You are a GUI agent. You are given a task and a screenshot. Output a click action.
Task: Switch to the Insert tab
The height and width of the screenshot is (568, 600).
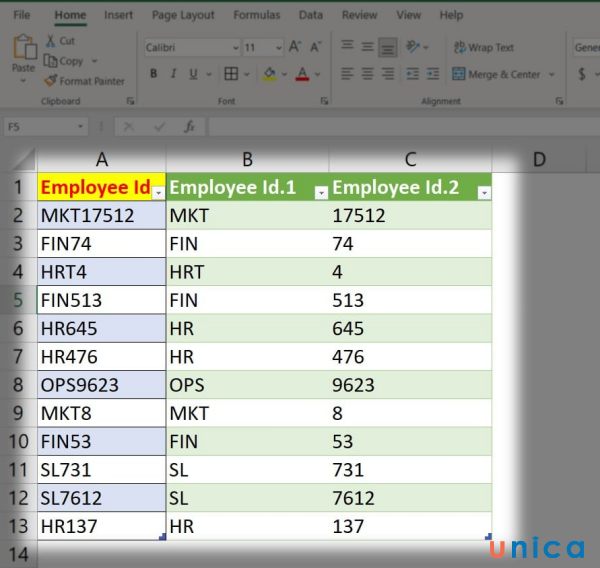tap(118, 15)
